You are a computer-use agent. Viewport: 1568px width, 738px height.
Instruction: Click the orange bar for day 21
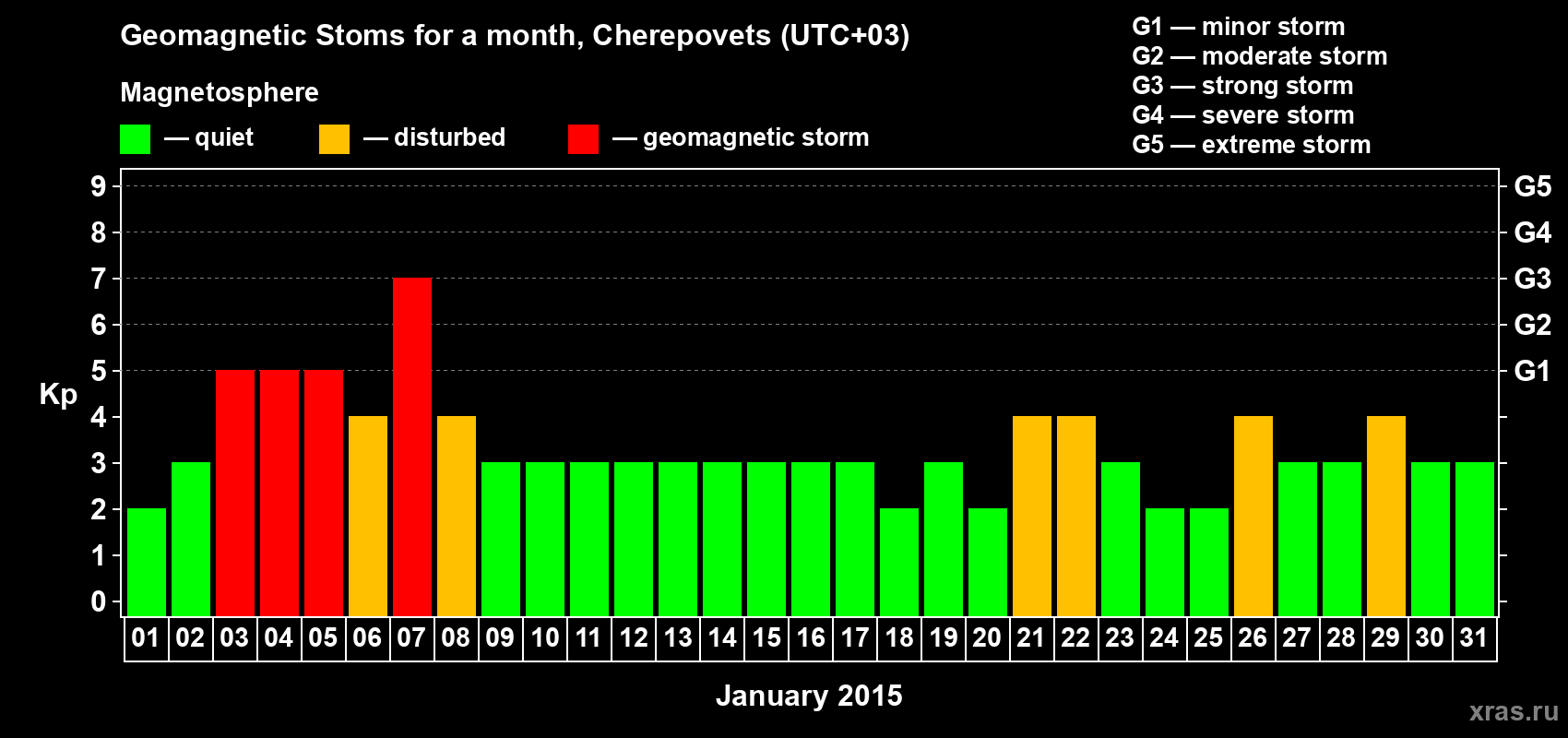tap(1032, 516)
